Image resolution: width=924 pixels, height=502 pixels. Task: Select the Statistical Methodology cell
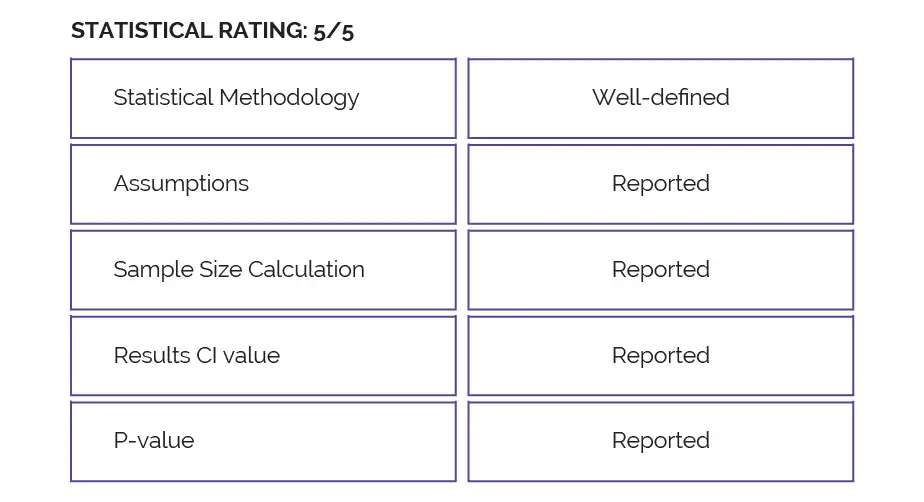pos(263,98)
